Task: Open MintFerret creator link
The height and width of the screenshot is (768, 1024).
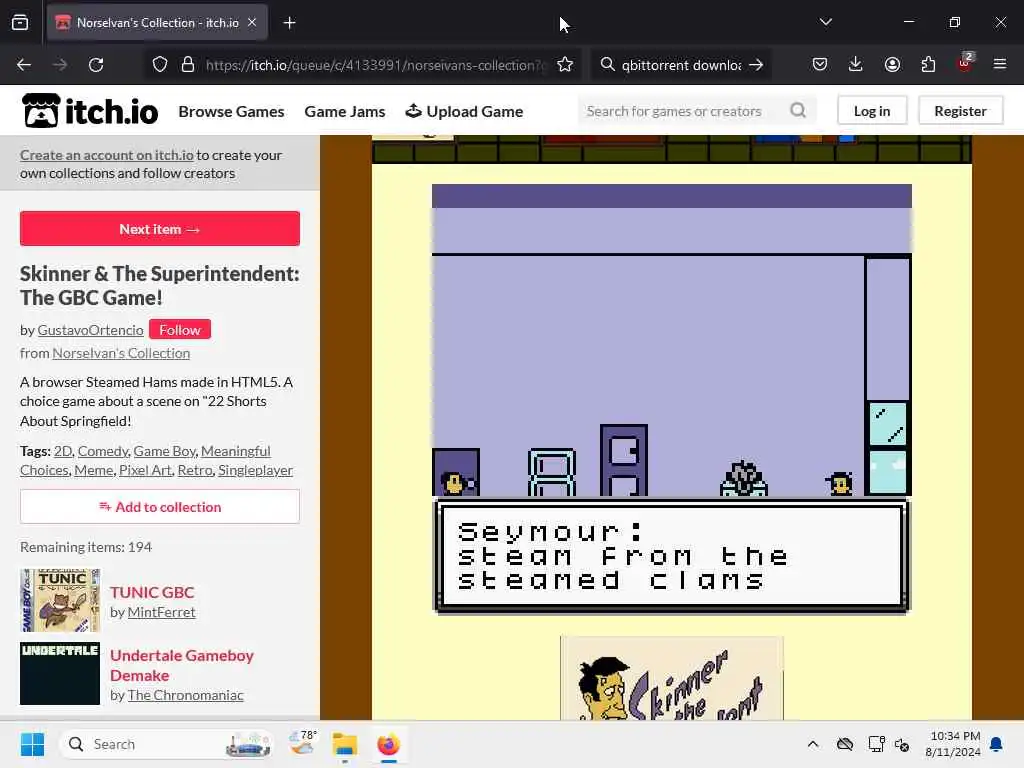Action: pos(161,613)
